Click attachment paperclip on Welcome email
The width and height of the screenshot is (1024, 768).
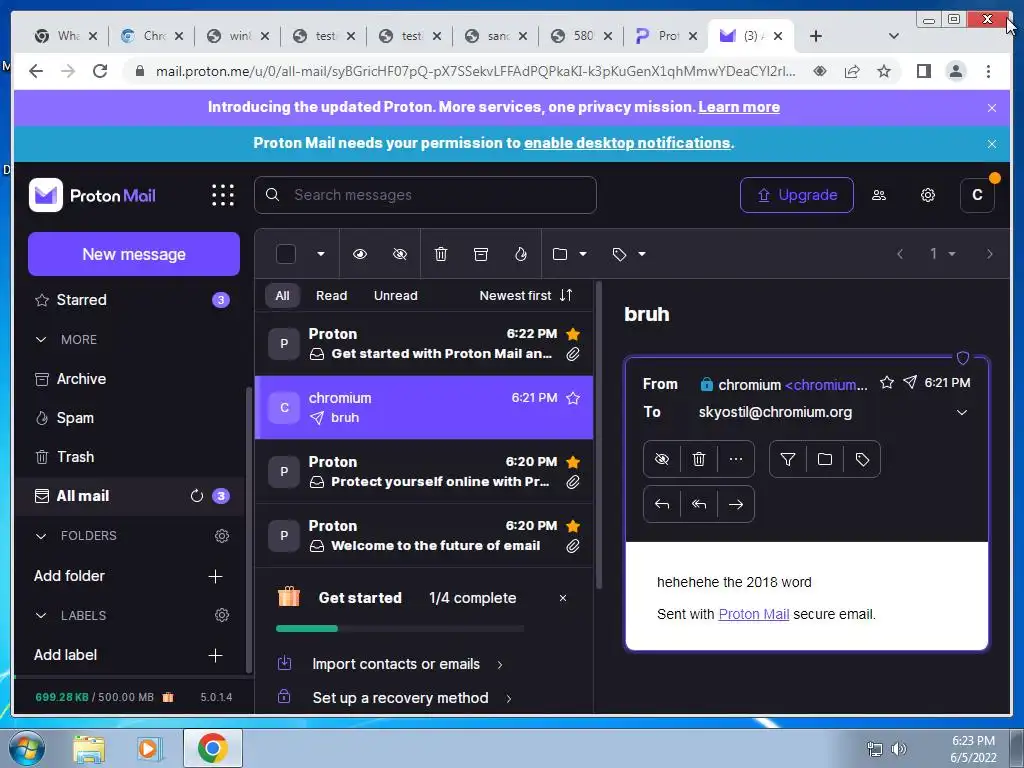coord(573,546)
